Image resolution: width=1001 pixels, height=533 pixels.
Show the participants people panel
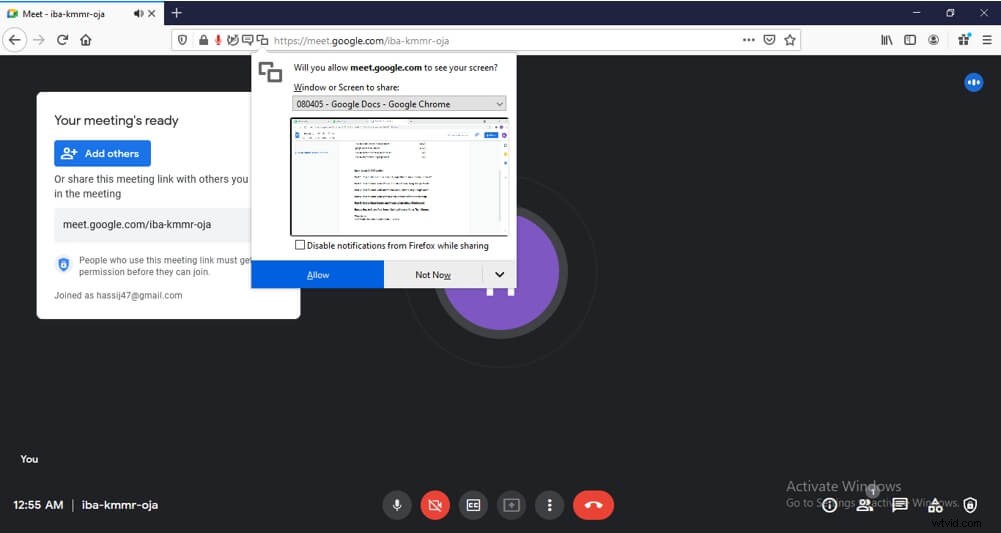click(865, 506)
